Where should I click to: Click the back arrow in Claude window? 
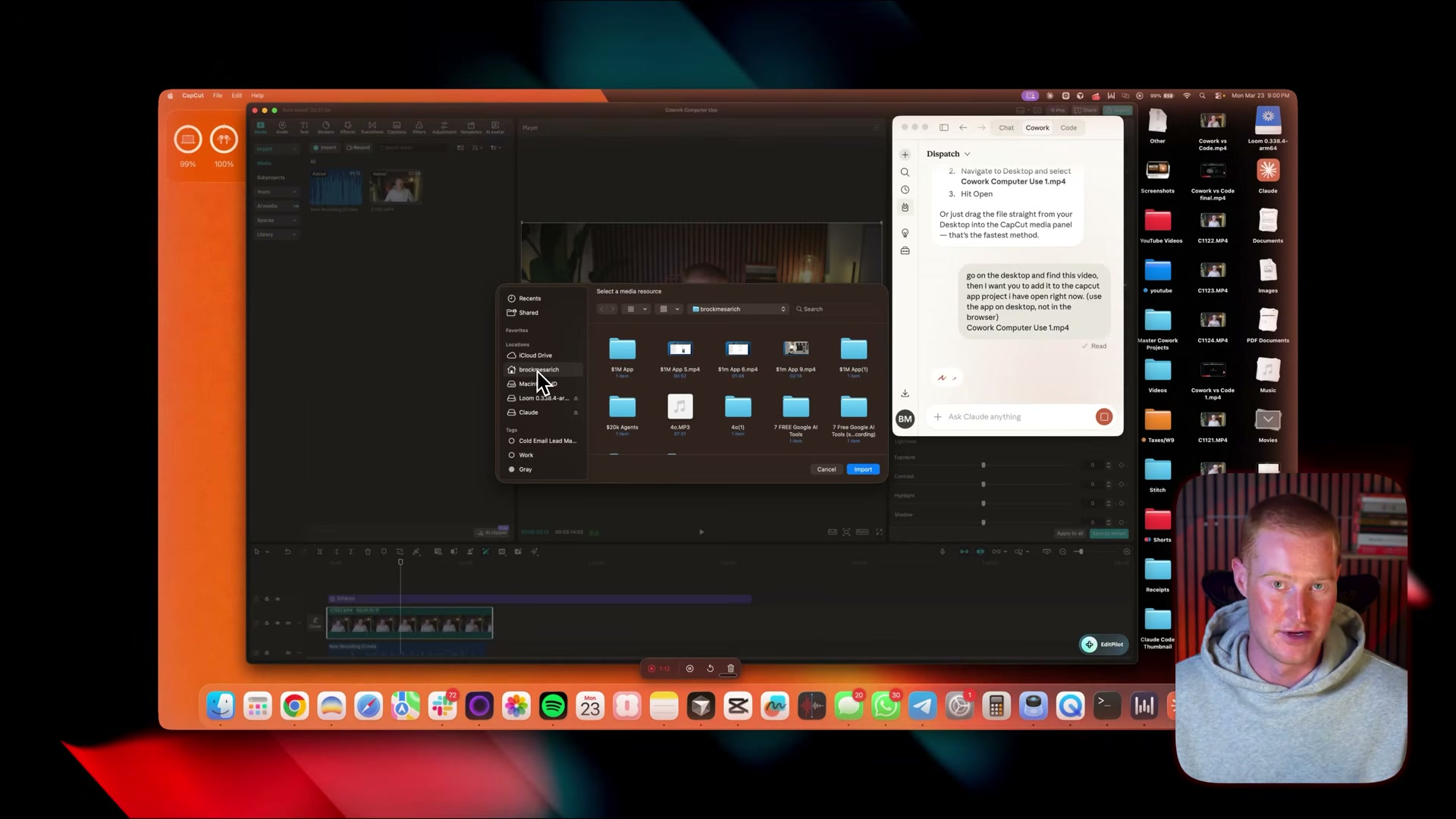click(963, 127)
